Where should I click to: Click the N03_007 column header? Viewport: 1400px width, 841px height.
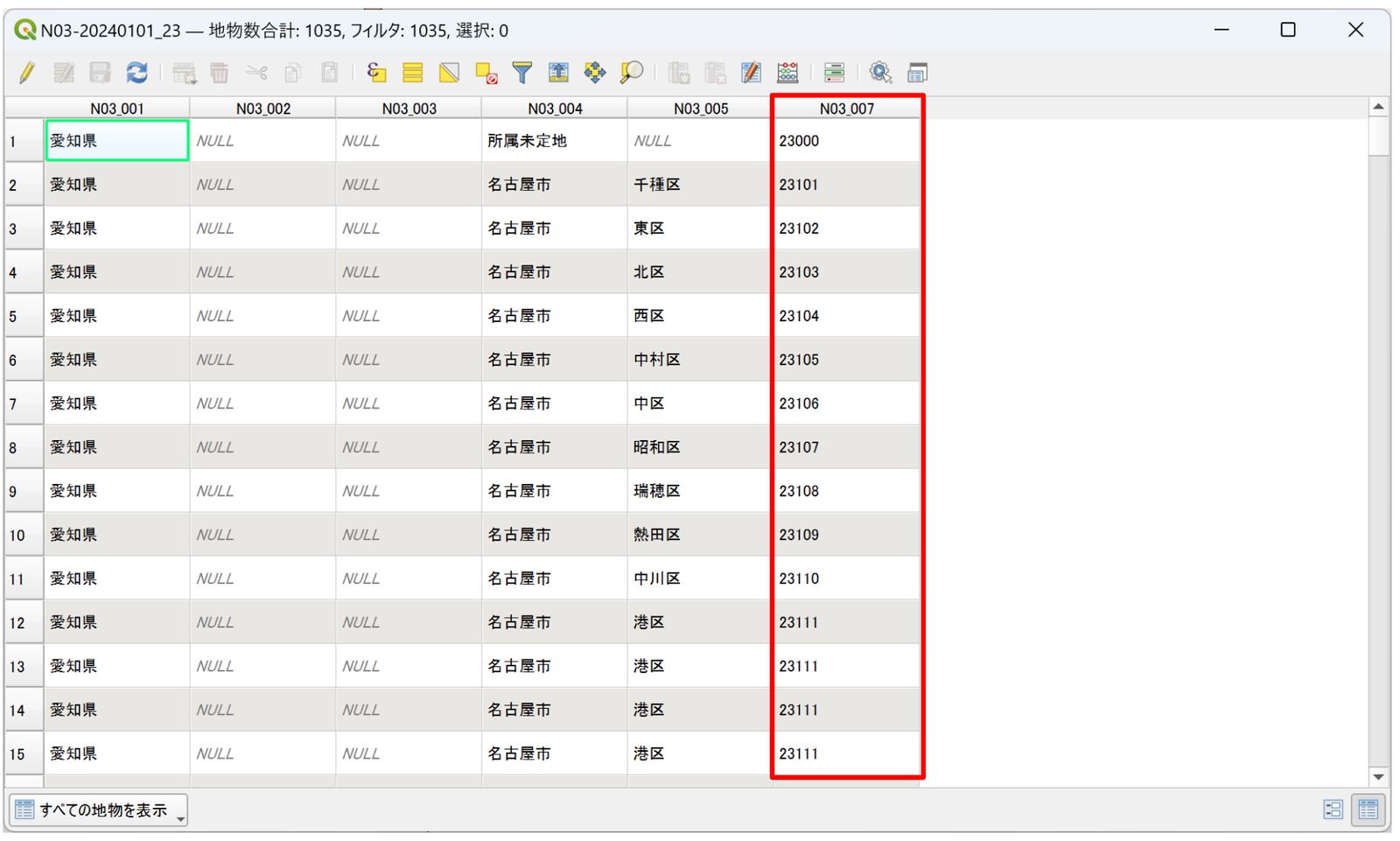tap(846, 109)
